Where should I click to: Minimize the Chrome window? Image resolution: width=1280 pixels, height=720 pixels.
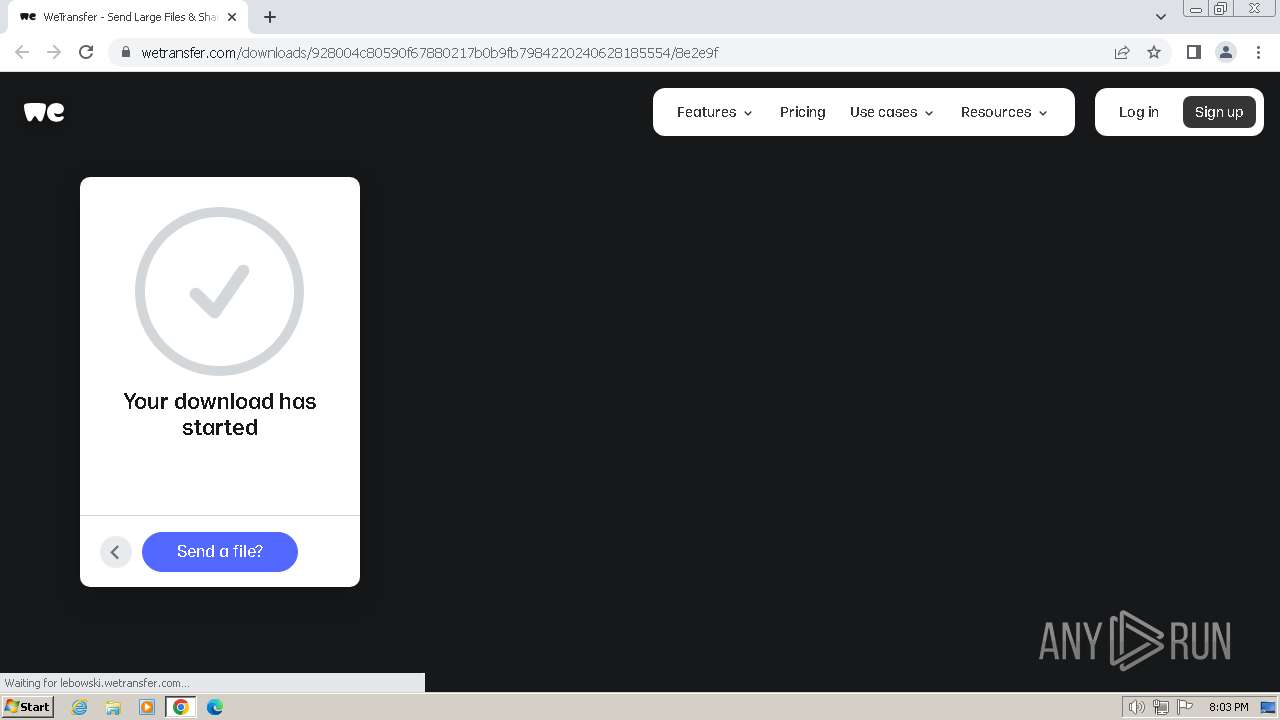tap(1195, 9)
